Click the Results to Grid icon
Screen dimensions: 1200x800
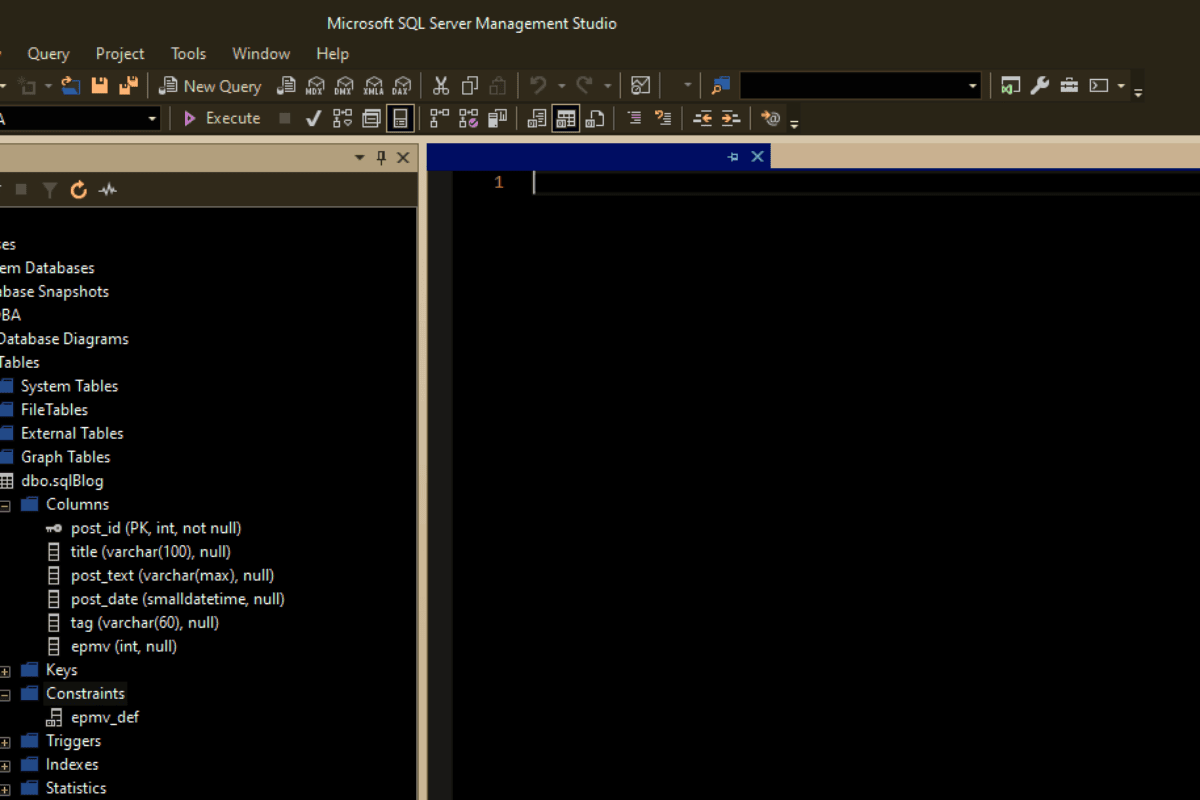(566, 118)
